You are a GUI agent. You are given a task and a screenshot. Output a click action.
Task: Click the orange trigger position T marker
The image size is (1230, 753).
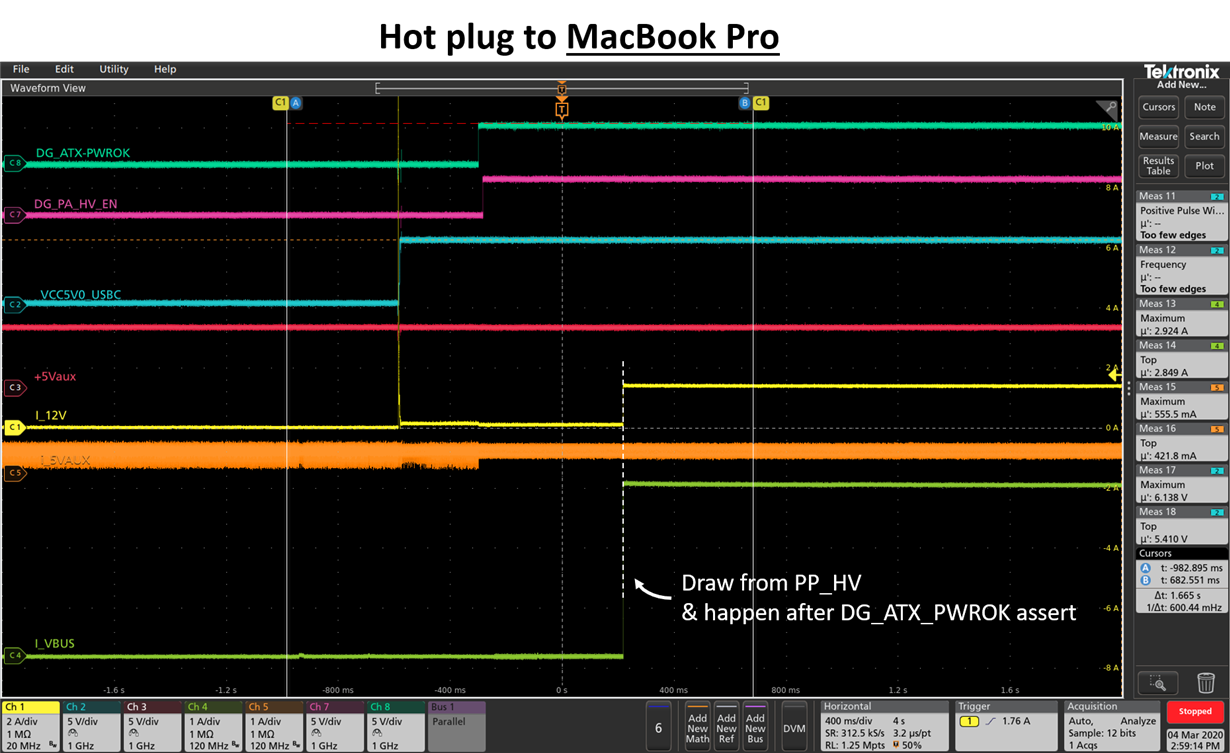click(x=562, y=109)
